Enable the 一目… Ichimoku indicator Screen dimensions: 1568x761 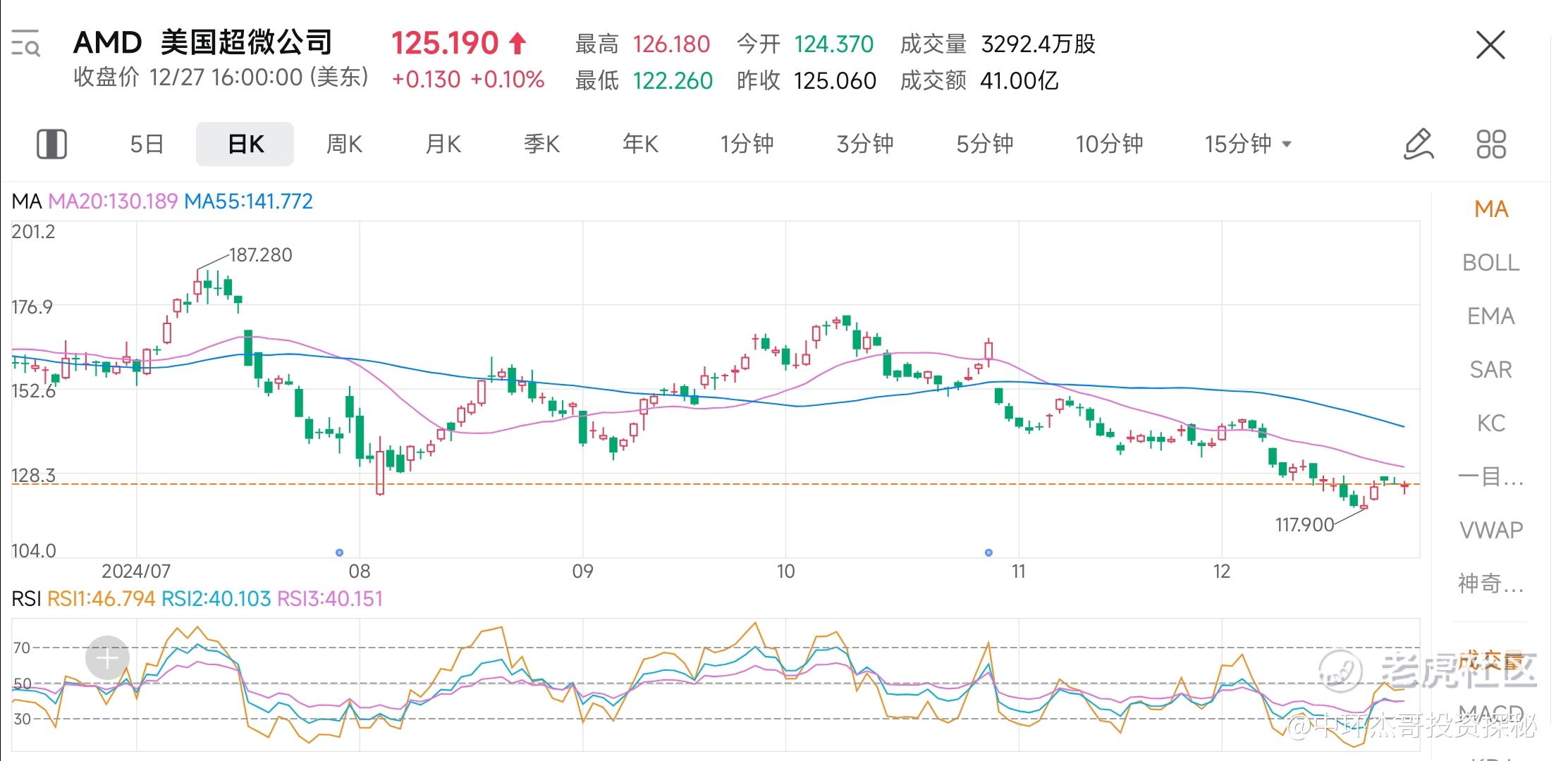tap(1491, 477)
